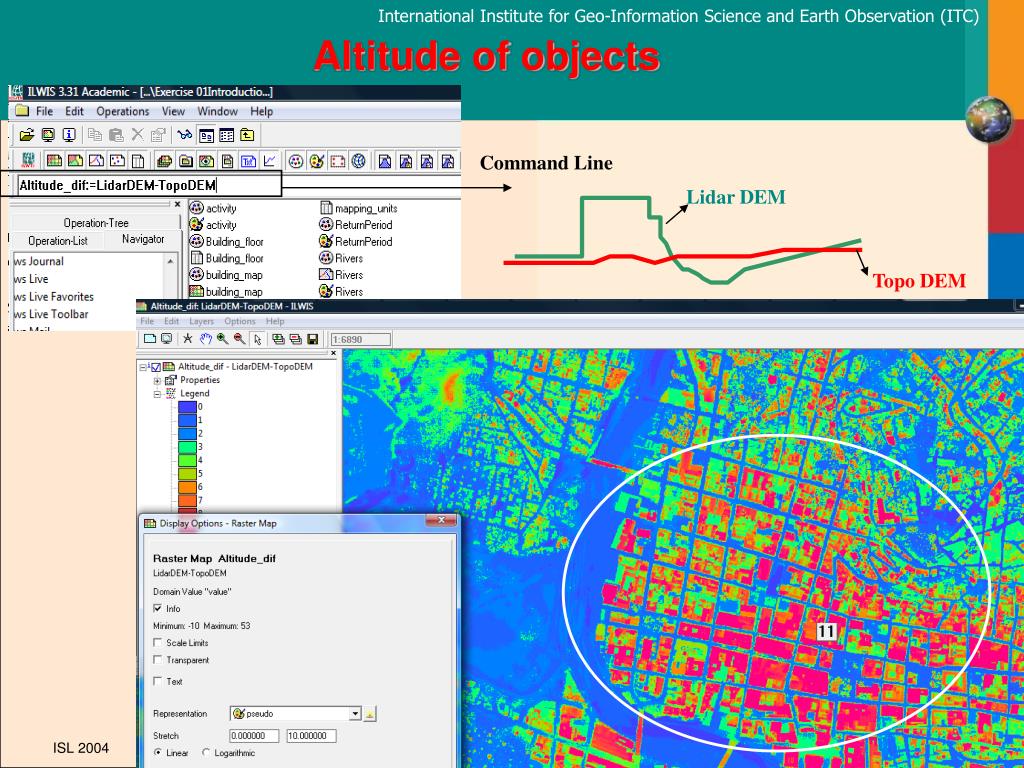Enable the Transparent checkbox
The height and width of the screenshot is (768, 1024).
pyautogui.click(x=157, y=660)
